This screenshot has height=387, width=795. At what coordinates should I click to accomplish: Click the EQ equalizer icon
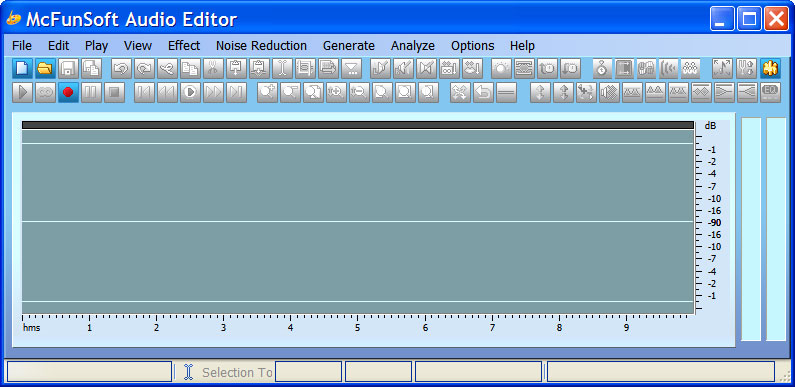[x=770, y=92]
